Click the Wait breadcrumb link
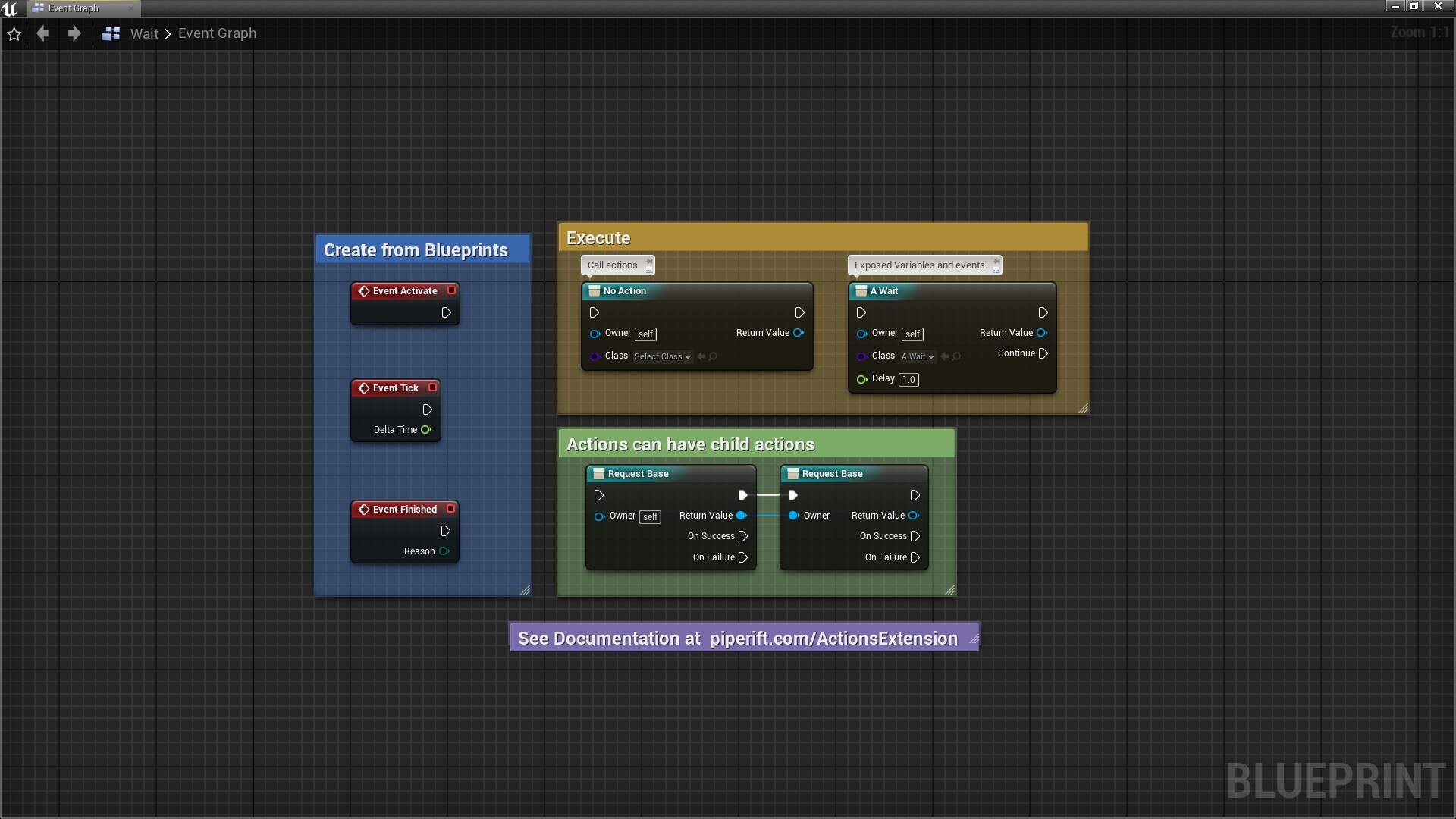 click(x=144, y=33)
